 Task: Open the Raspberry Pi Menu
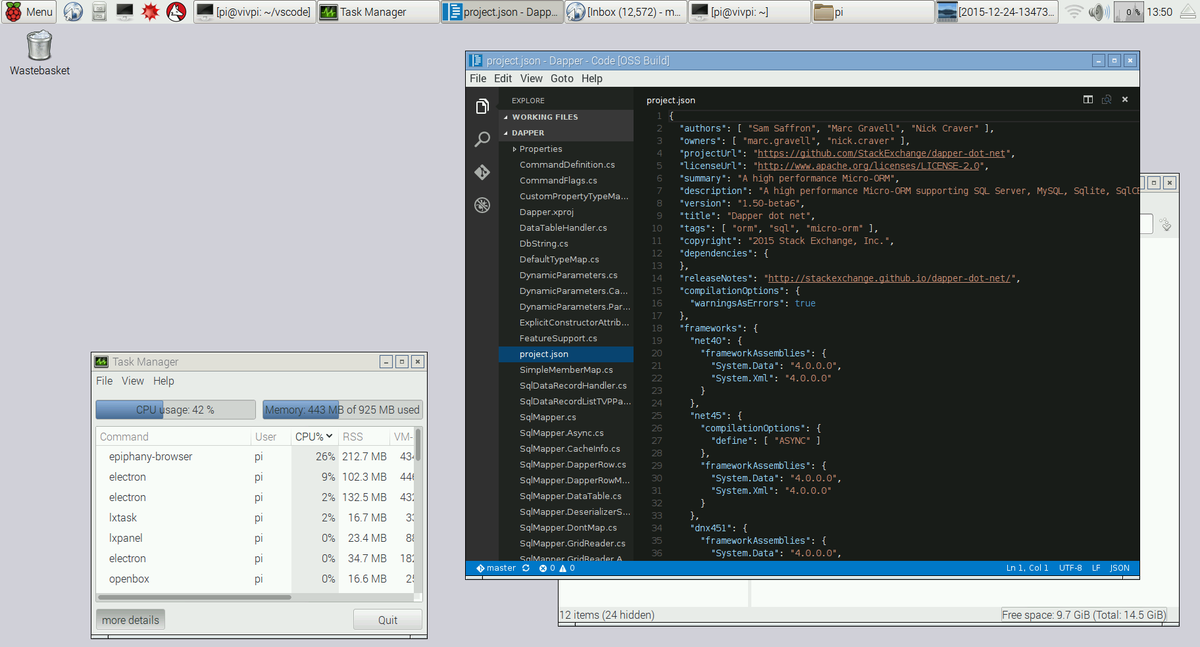28,12
